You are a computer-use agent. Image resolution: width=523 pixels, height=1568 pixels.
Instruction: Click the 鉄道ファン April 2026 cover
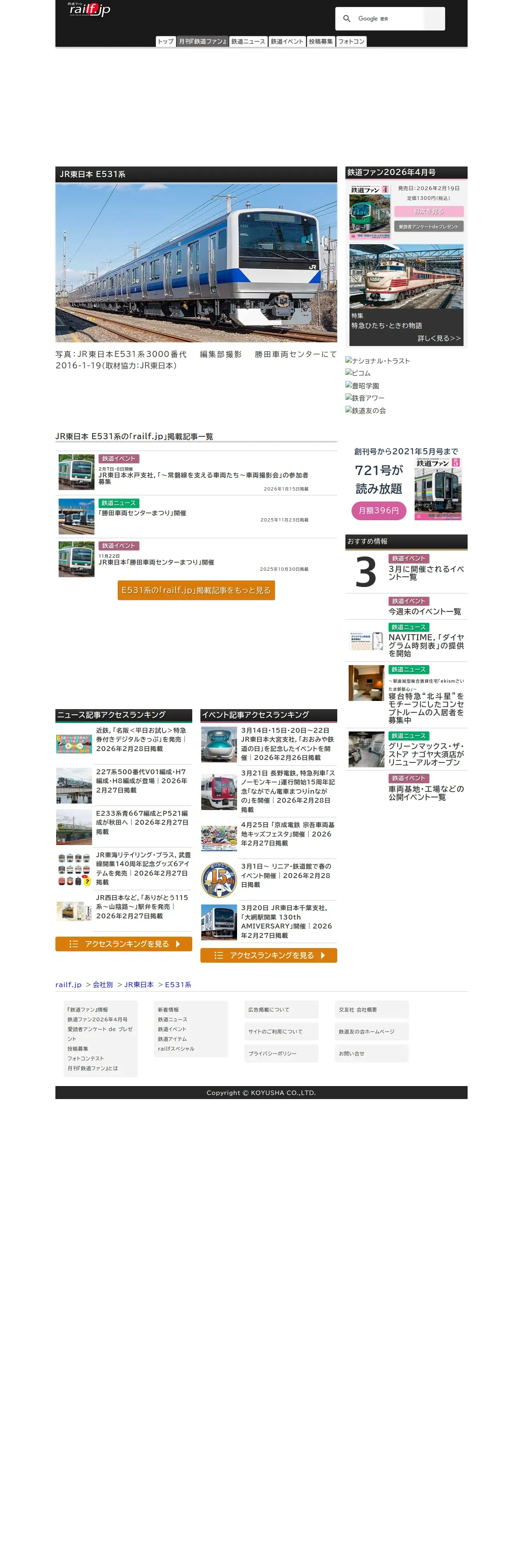point(369,212)
